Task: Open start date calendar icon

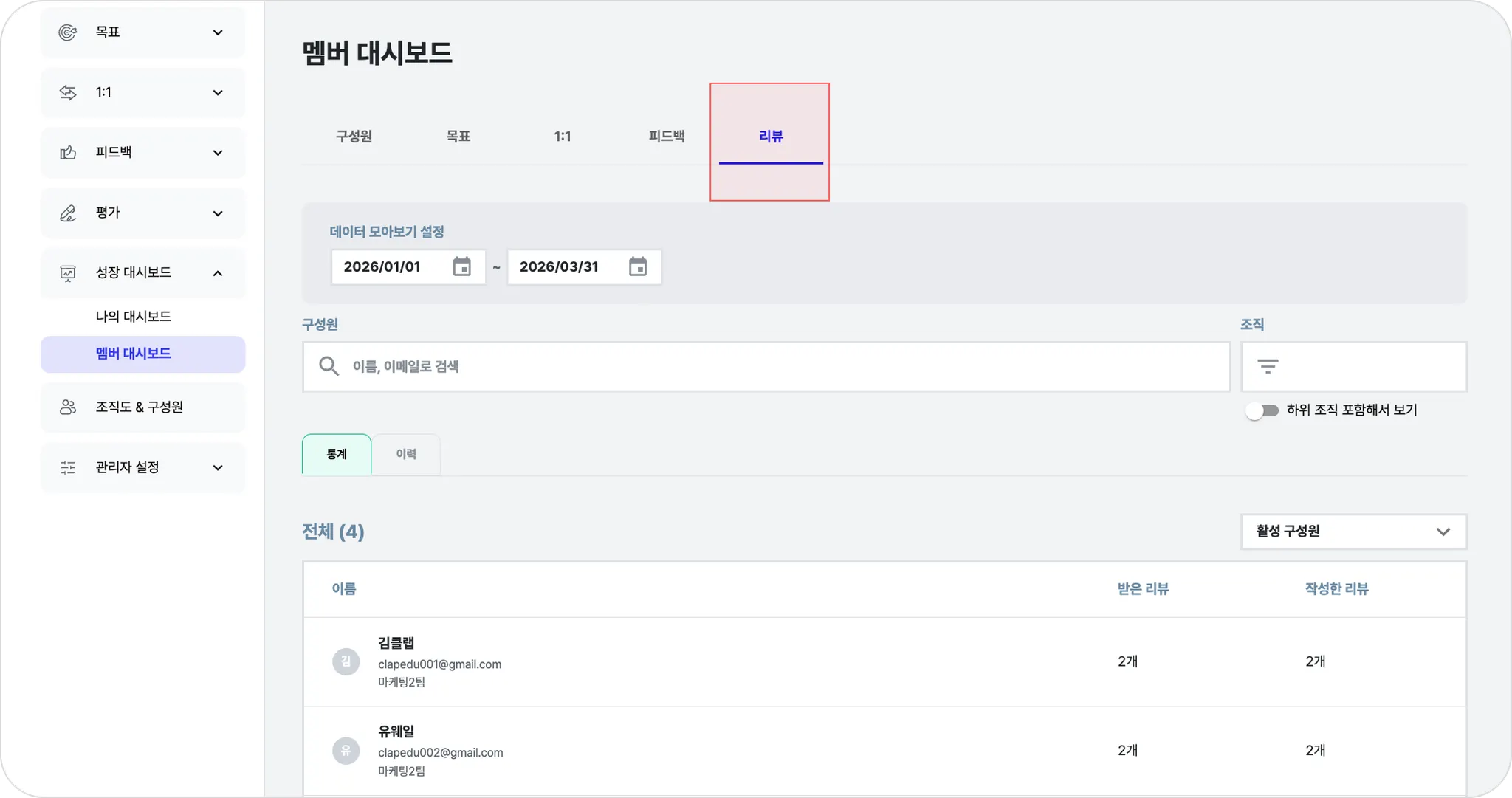Action: 462,266
